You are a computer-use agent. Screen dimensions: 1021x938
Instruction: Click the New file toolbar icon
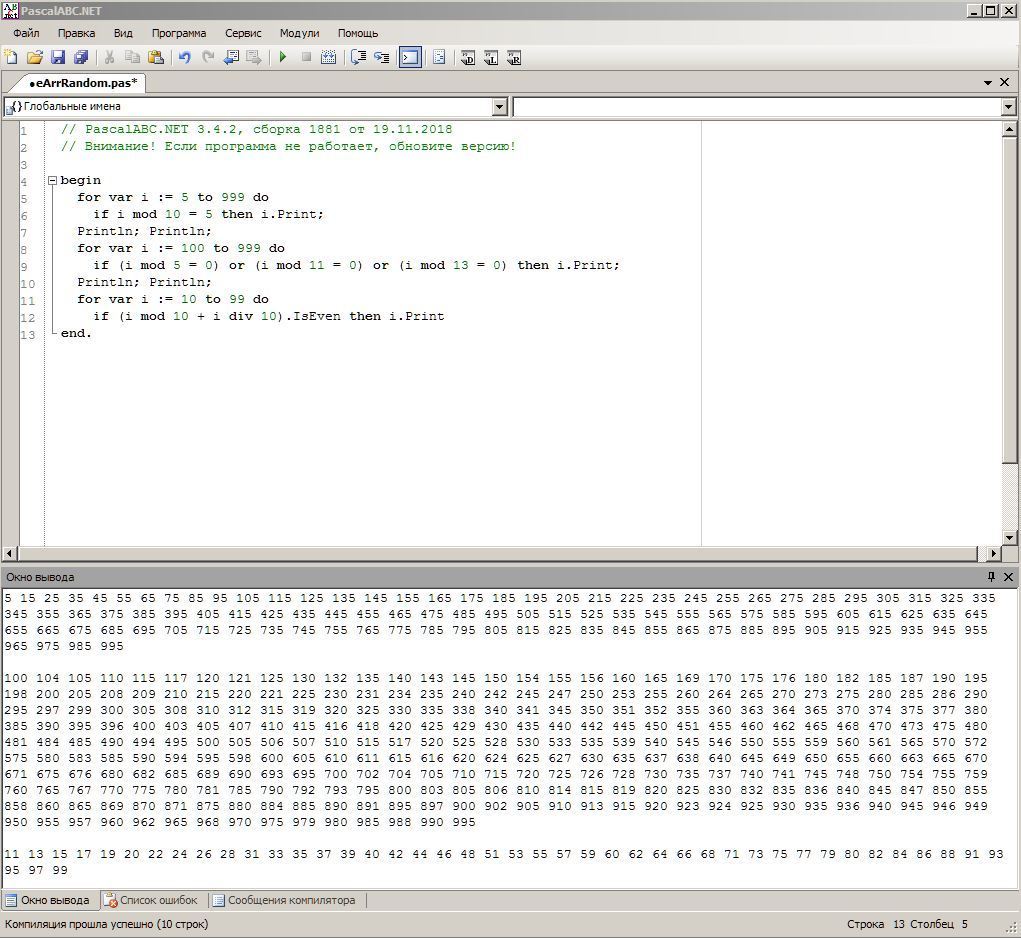pos(11,58)
